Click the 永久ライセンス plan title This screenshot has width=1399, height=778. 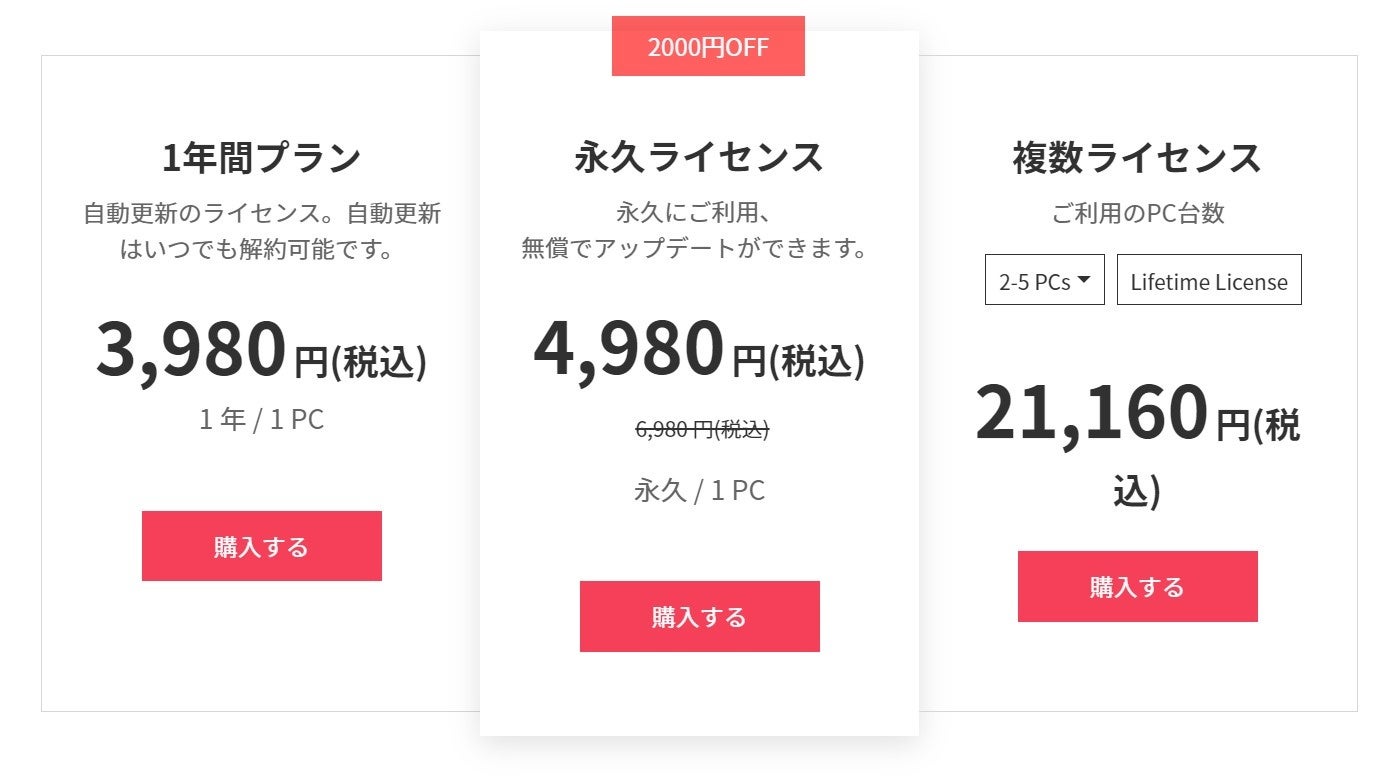click(x=699, y=158)
